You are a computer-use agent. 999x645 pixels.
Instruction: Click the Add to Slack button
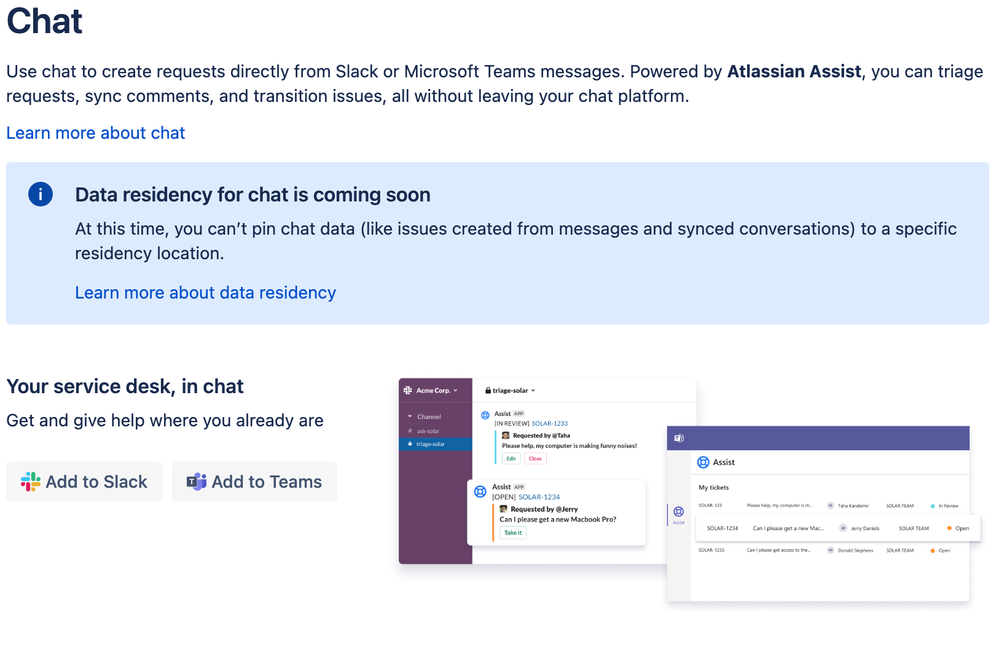click(x=84, y=482)
